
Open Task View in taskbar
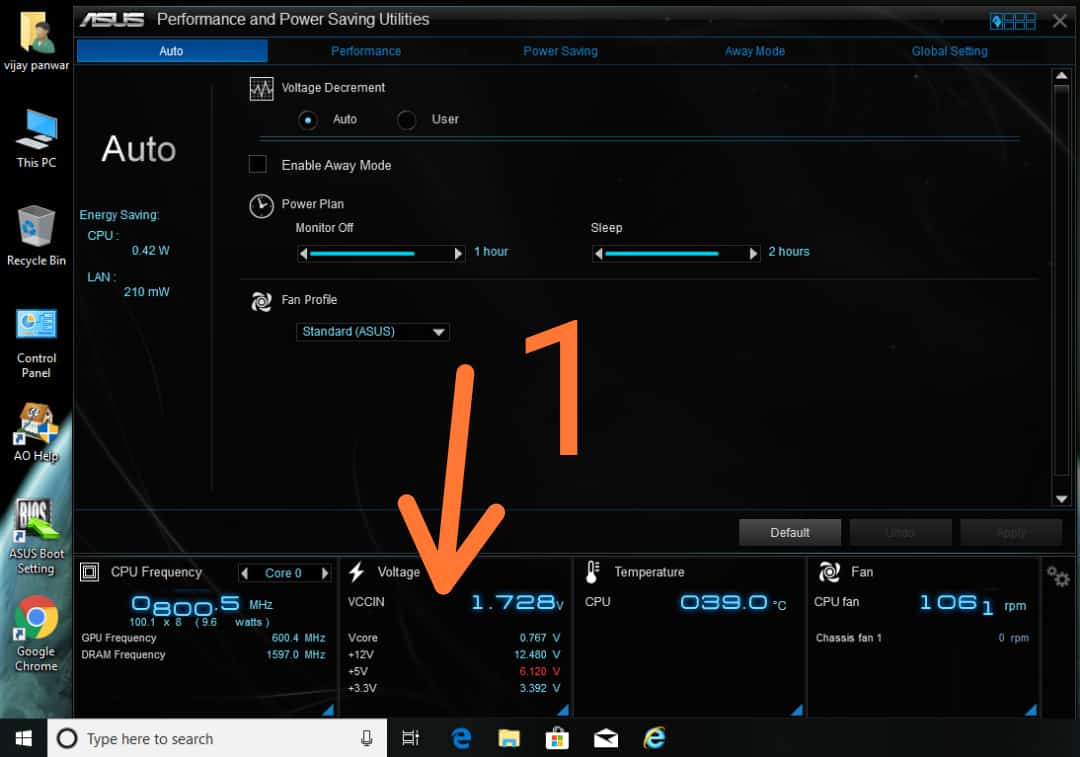tap(411, 738)
